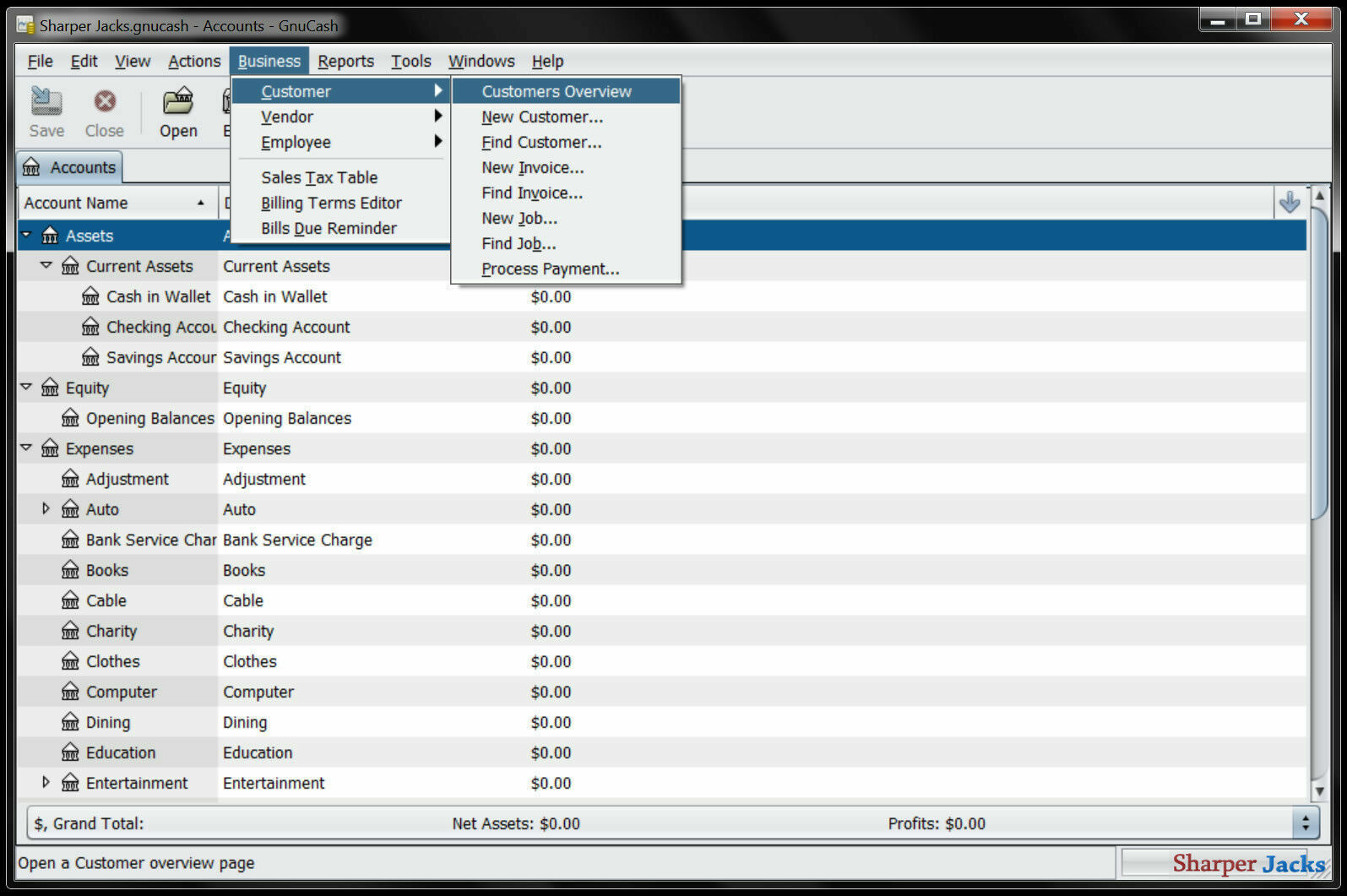The height and width of the screenshot is (896, 1347).
Task: Click the Current Assets bank icon
Action: [70, 266]
